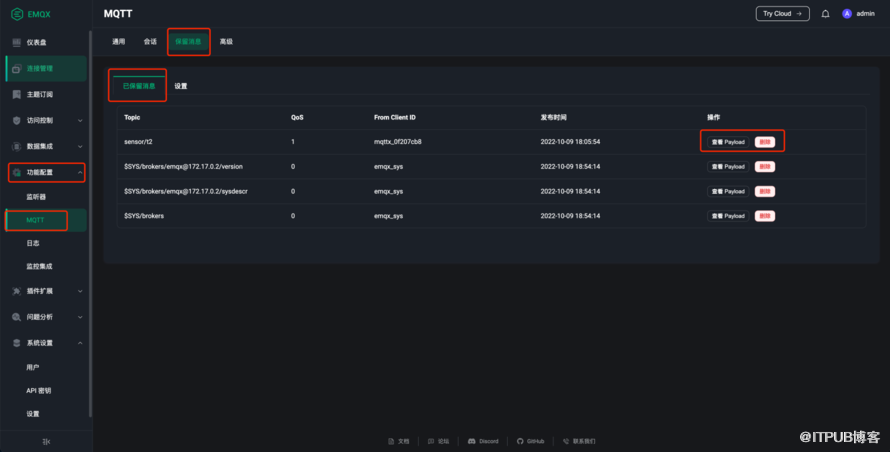Open the 设置 sub-tab under retained messages
The image size is (890, 452).
[x=181, y=86]
